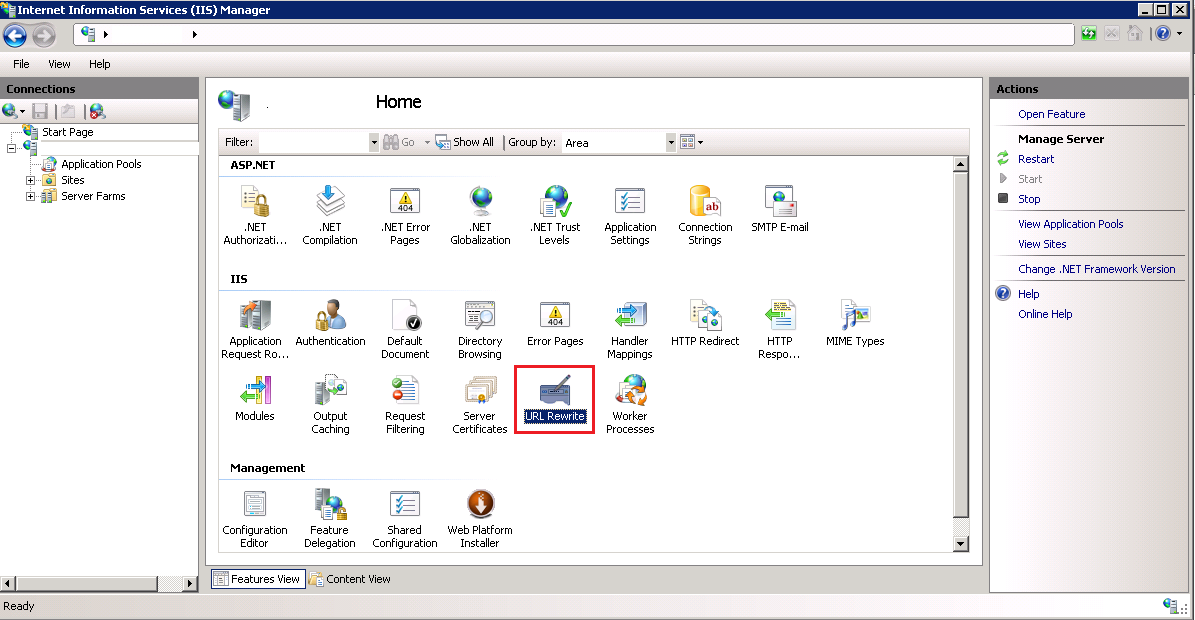Launch Web Platform Installer
Screen dimensions: 1195x620
click(480, 519)
